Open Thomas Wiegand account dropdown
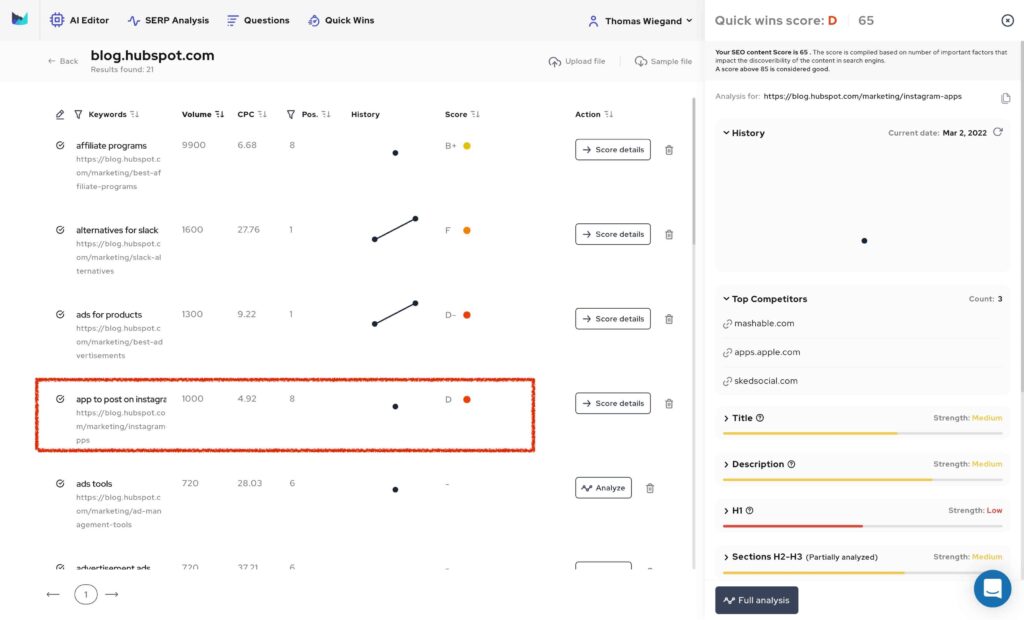Viewport: 1024px width, 620px height. tap(640, 21)
